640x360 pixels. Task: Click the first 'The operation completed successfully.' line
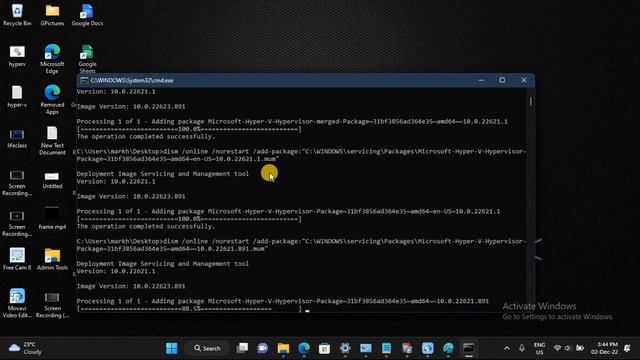(146, 136)
